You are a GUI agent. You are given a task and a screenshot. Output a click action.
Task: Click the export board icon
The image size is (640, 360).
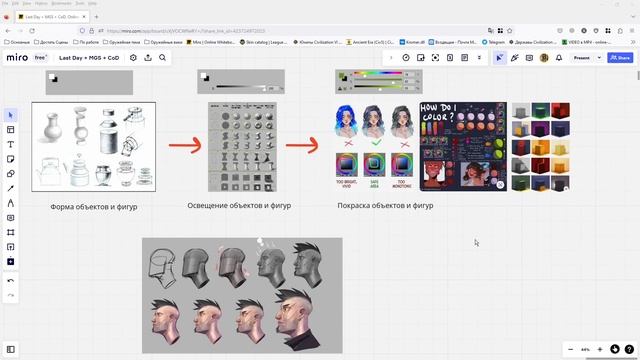pyautogui.click(x=148, y=58)
